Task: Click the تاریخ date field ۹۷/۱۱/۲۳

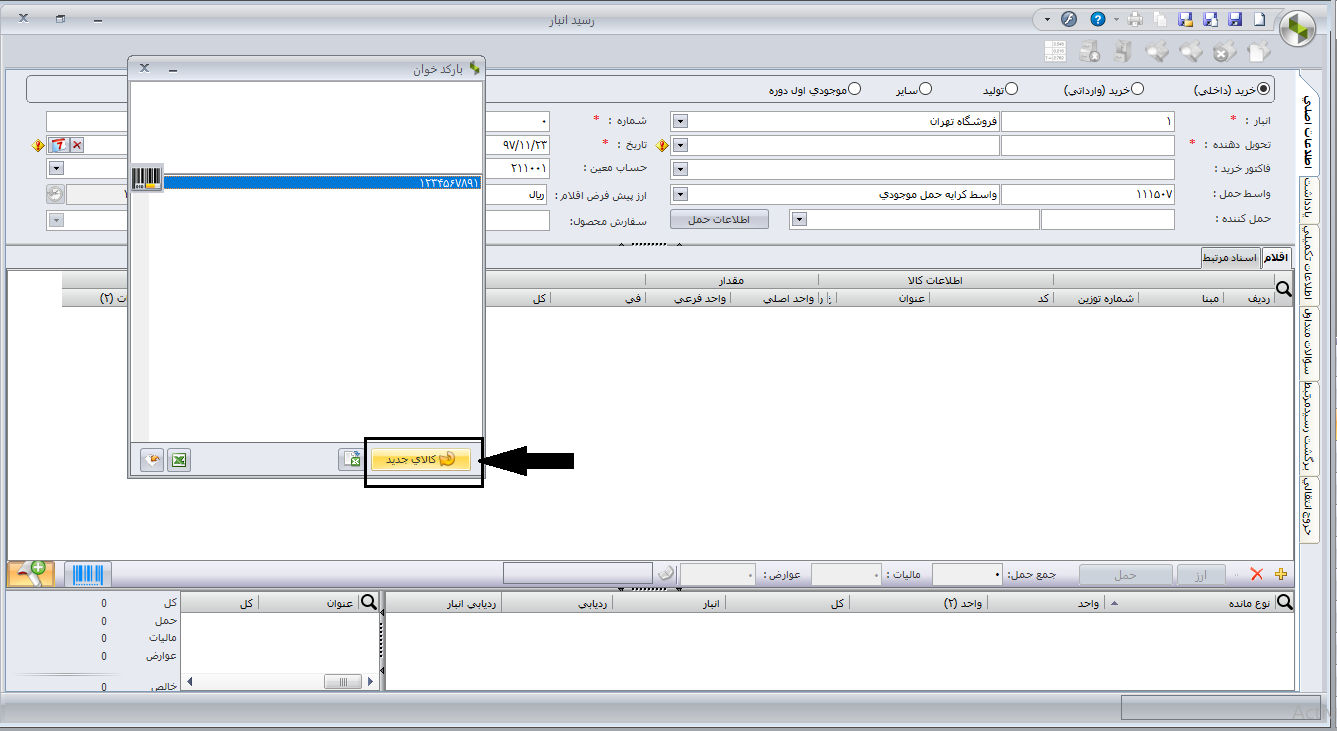Action: coord(517,145)
